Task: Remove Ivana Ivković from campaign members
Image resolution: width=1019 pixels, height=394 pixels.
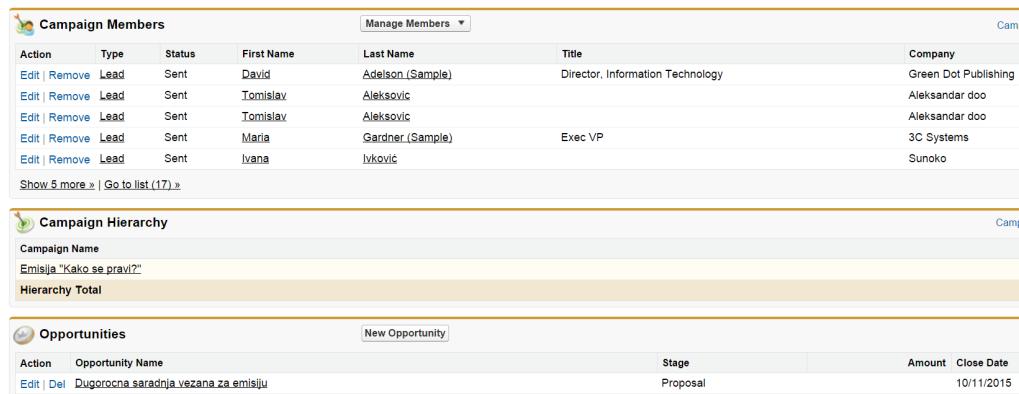Action: 70,159
